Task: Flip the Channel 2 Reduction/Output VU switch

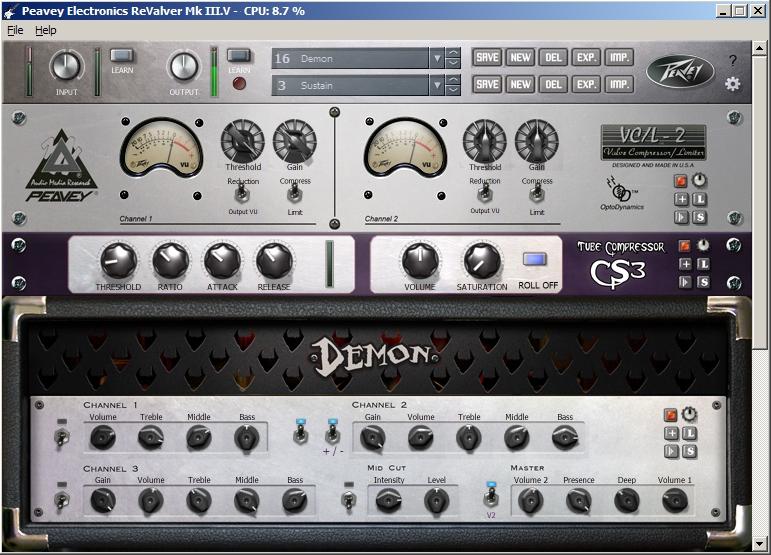Action: point(485,194)
